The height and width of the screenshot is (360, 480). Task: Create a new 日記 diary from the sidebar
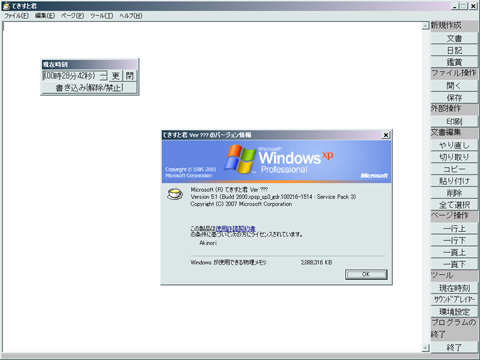tap(454, 50)
